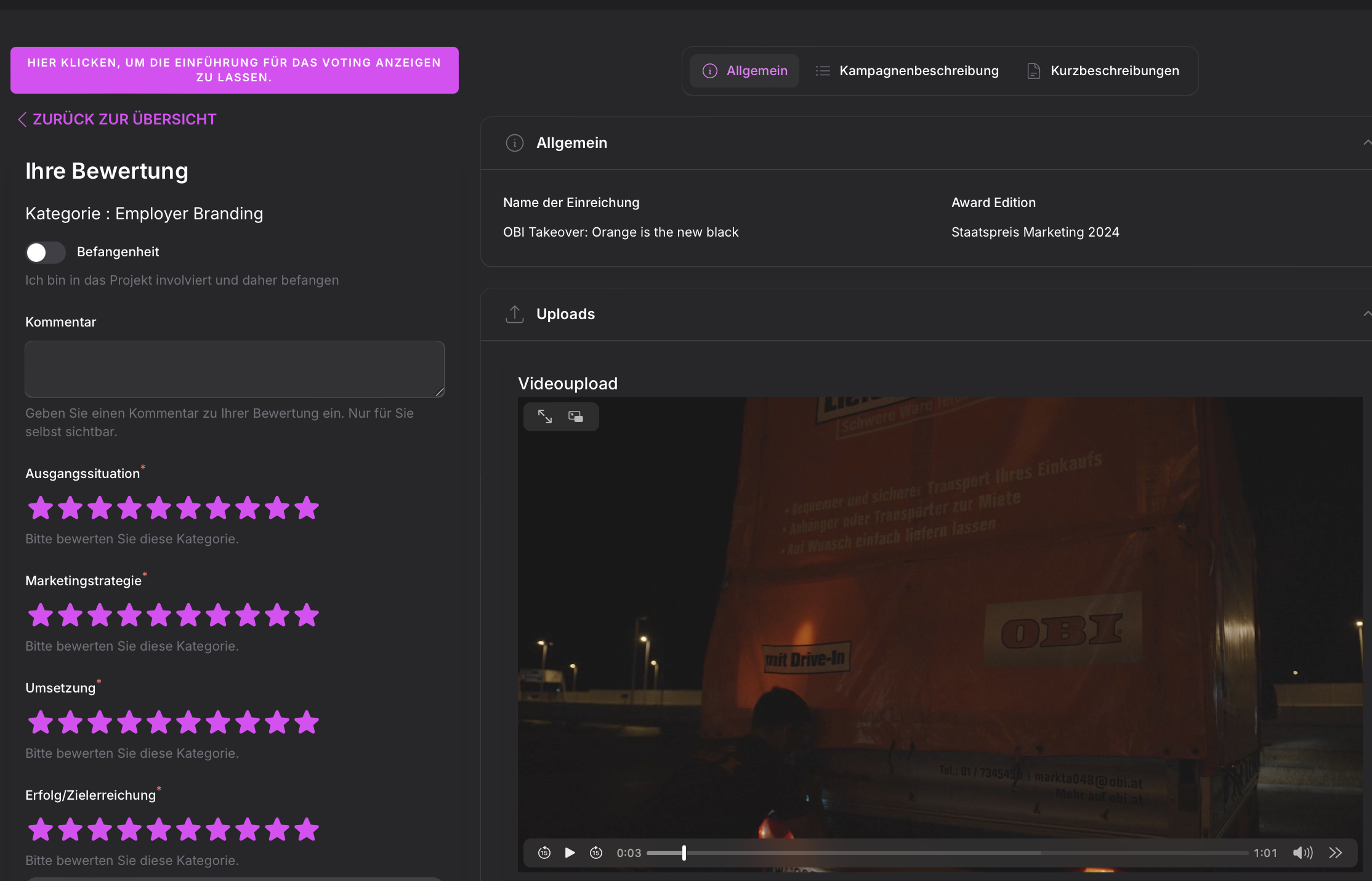Play the uploaded video
Image resolution: width=1372 pixels, height=881 pixels.
tap(570, 853)
